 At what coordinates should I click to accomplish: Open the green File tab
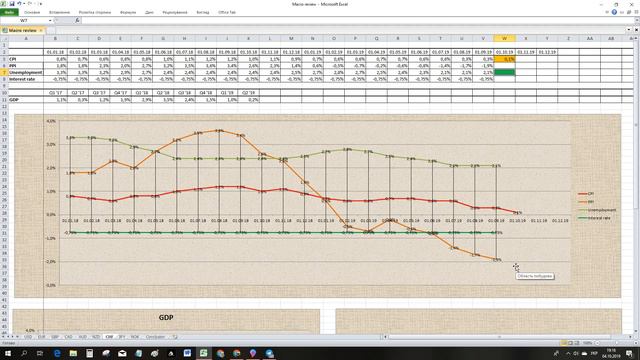pos(9,12)
